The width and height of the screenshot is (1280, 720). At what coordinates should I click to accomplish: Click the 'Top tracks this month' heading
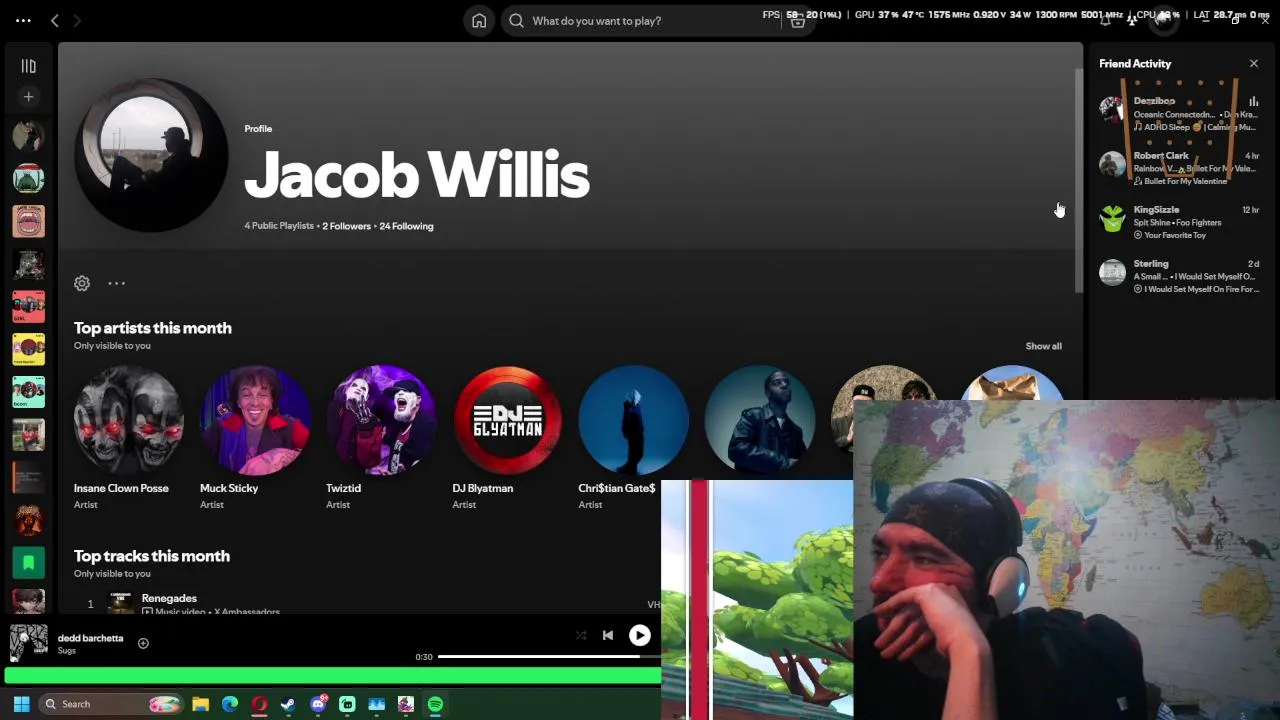(x=152, y=556)
